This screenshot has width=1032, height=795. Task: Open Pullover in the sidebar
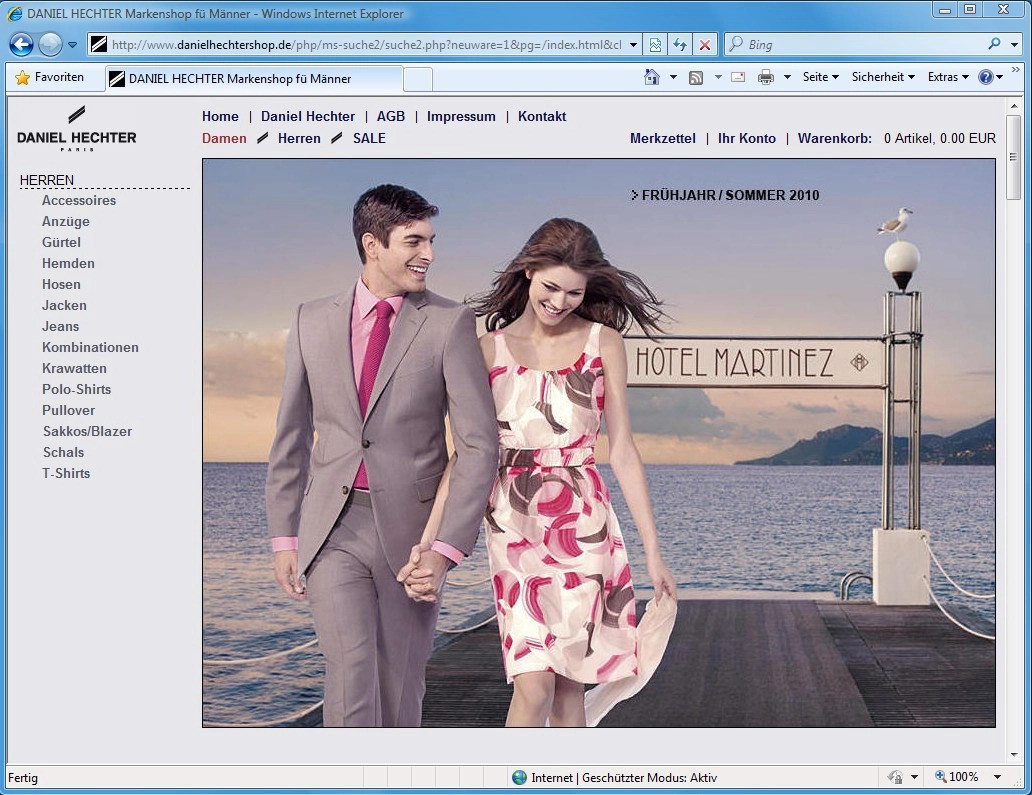coord(68,411)
